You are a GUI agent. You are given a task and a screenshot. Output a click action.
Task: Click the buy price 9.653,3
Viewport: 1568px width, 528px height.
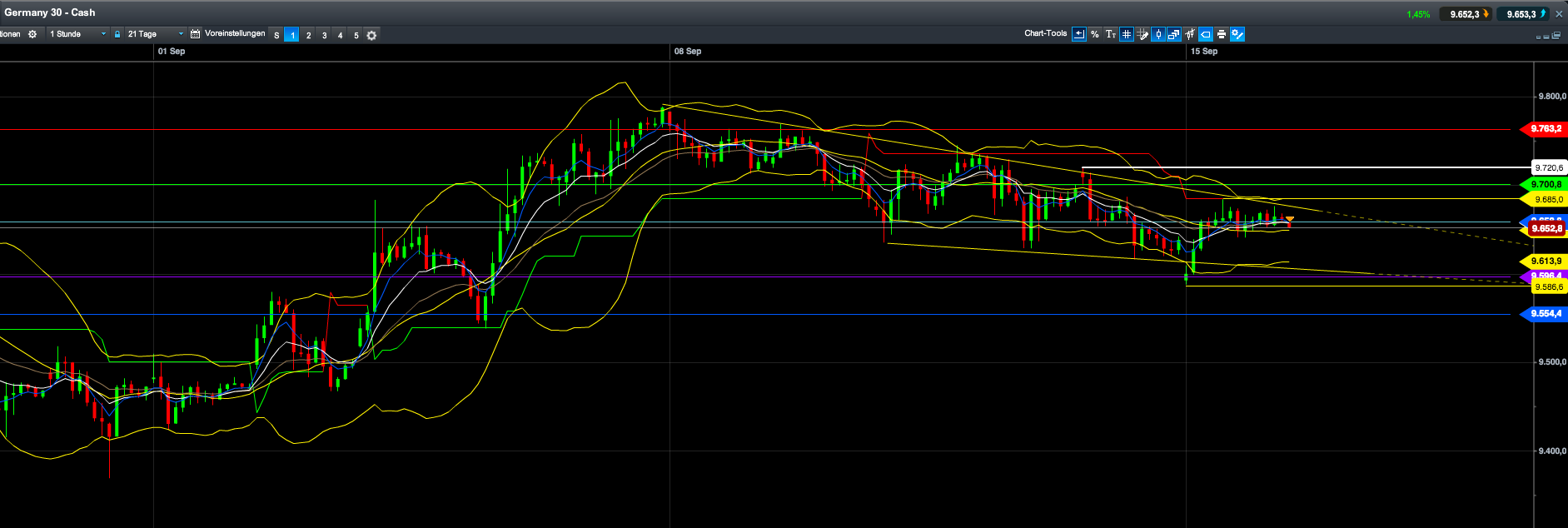pos(1523,14)
